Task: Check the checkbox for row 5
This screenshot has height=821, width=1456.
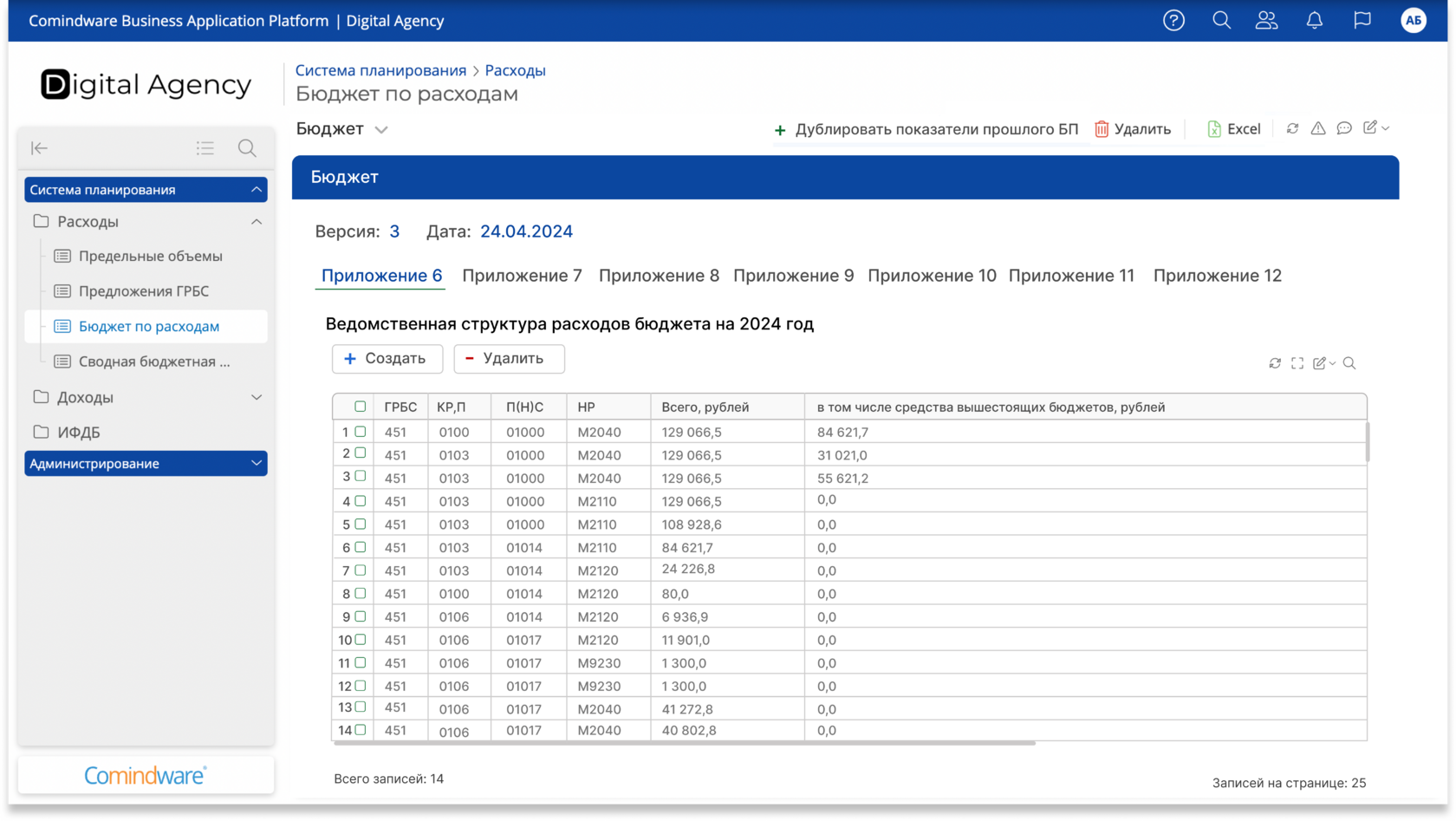Action: [x=361, y=525]
